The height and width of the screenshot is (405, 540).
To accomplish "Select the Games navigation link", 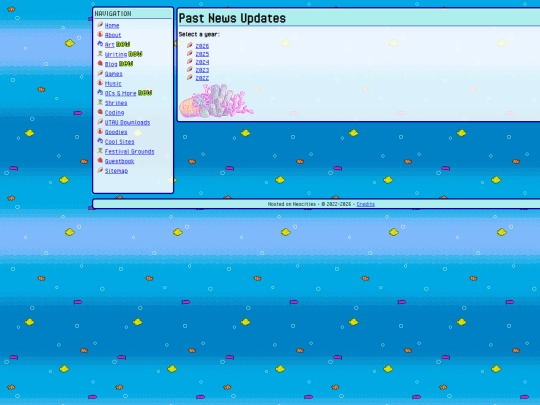I will 113,74.
